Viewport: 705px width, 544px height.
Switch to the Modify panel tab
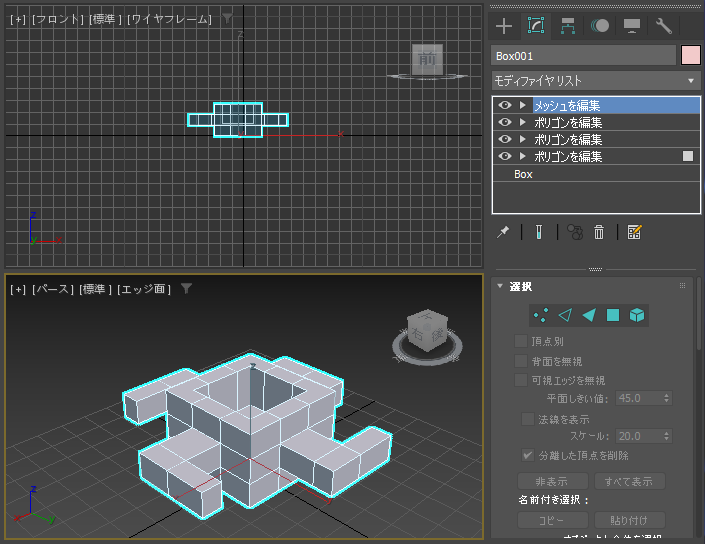[x=536, y=26]
